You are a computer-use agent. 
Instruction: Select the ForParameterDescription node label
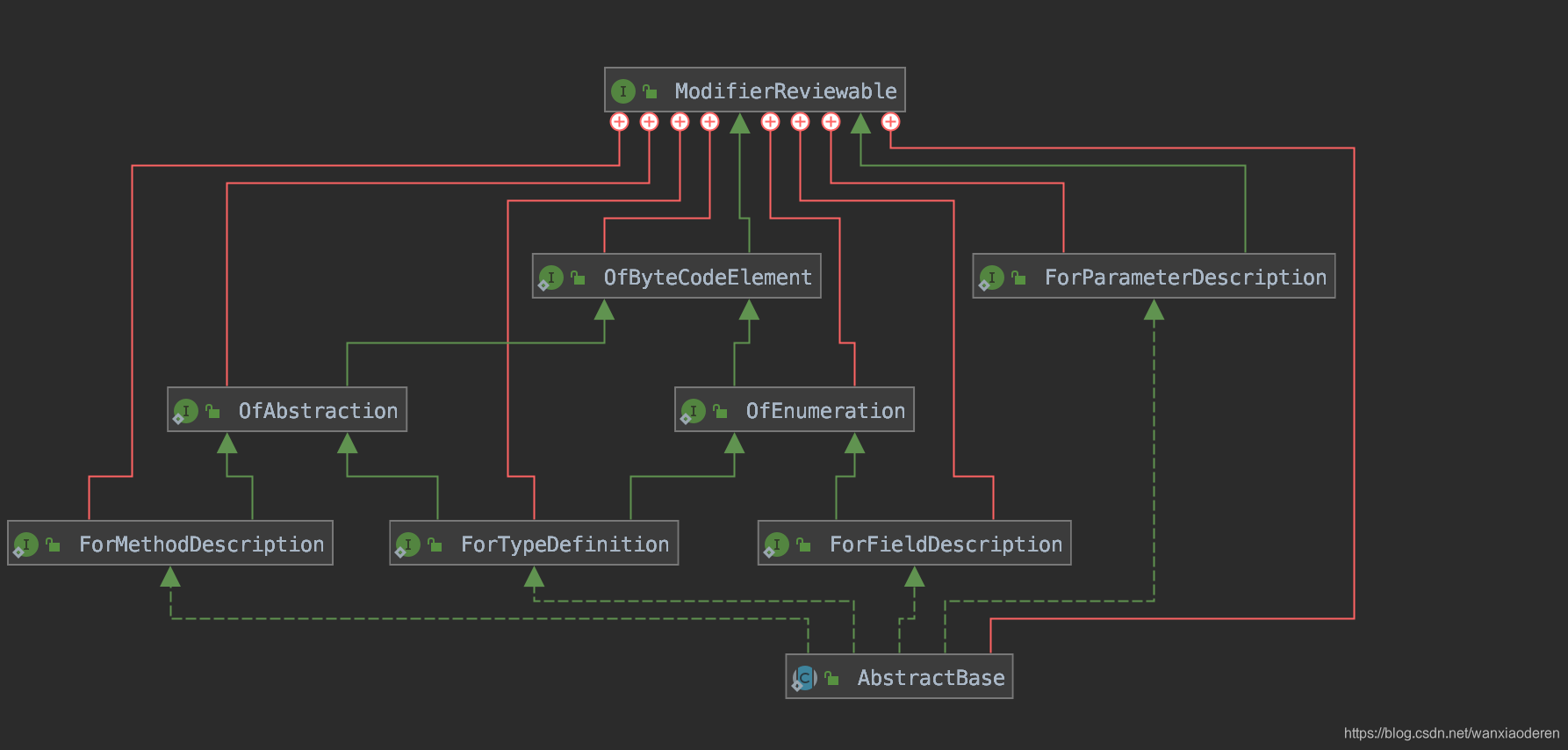pyautogui.click(x=1185, y=278)
